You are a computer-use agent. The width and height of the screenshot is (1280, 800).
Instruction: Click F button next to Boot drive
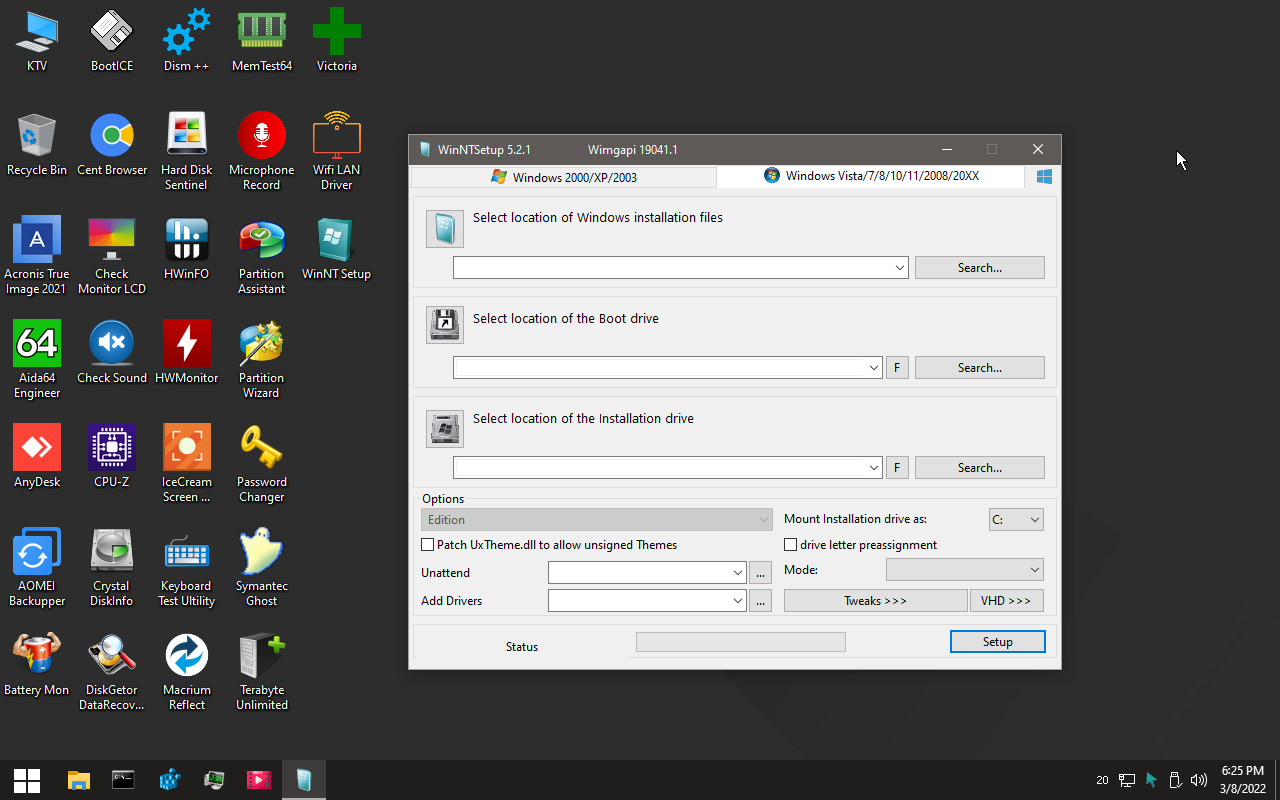[x=897, y=368]
